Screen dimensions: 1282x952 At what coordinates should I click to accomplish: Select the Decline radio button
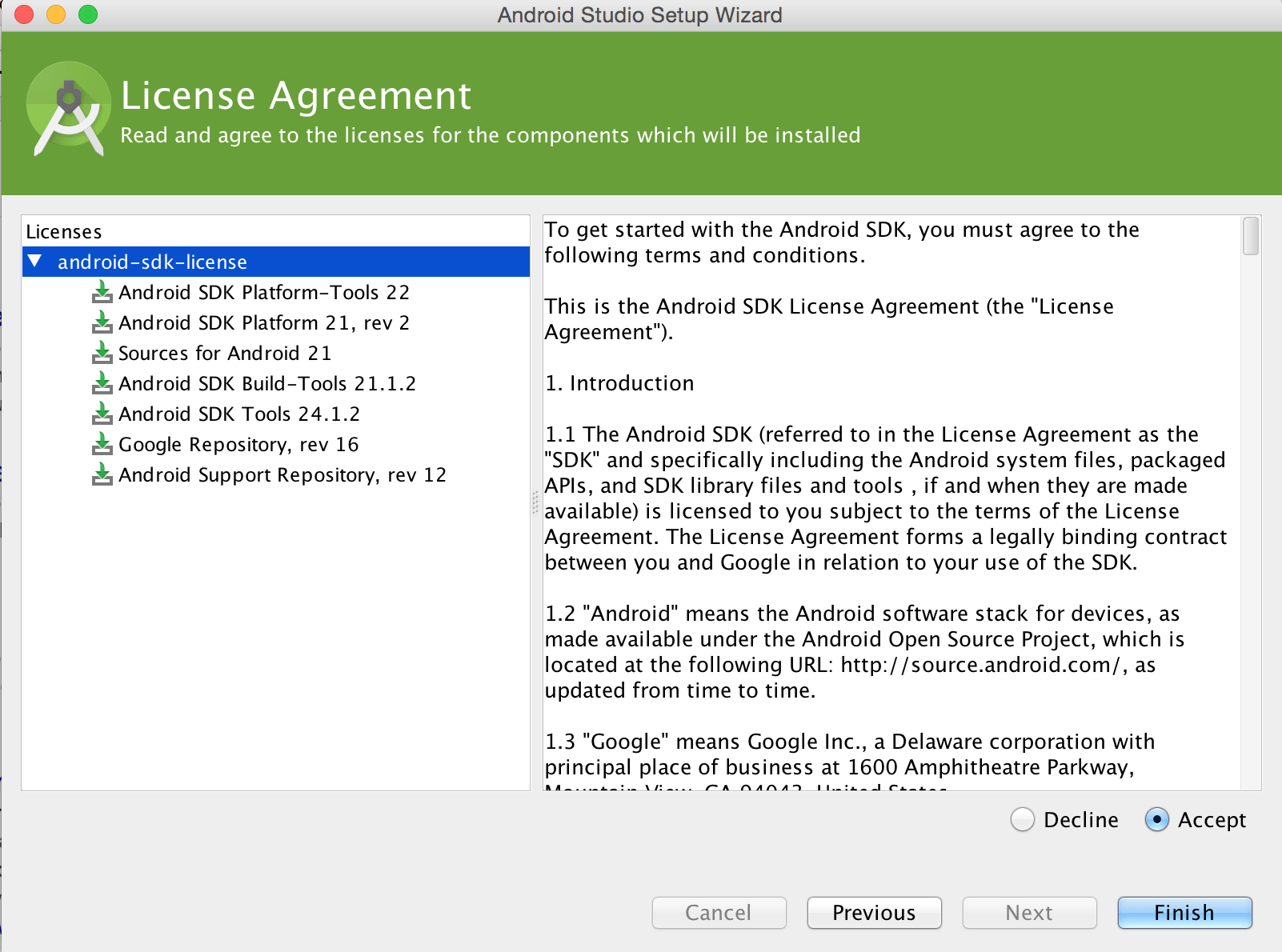point(1023,820)
